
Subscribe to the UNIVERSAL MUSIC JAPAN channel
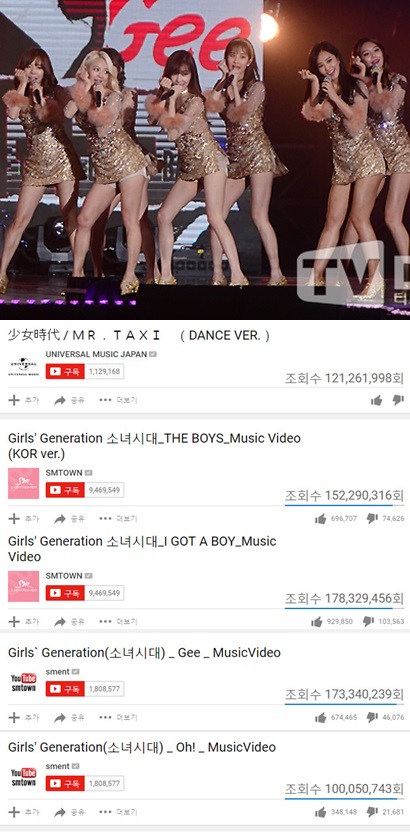pyautogui.click(x=65, y=371)
